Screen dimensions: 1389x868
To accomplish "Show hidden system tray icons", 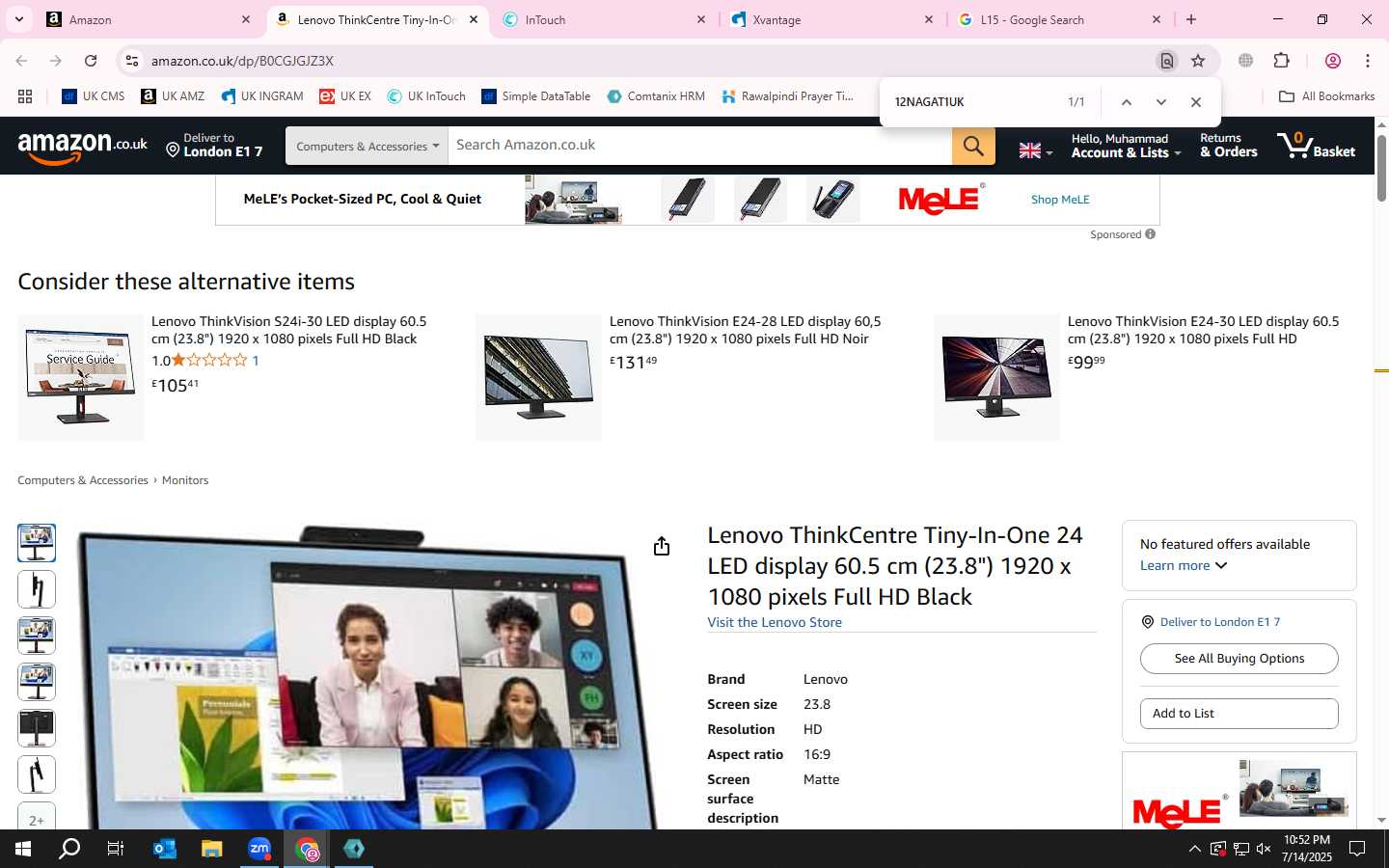I will [1194, 849].
